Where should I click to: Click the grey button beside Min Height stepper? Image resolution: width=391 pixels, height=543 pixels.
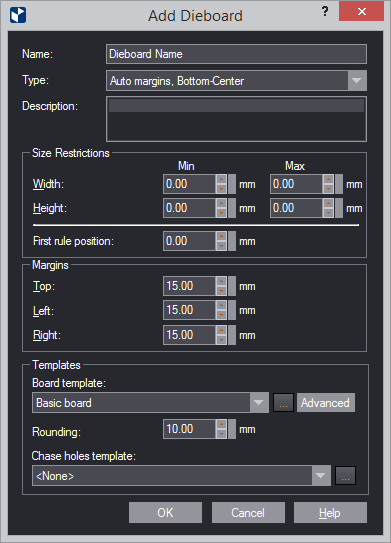coord(232,208)
